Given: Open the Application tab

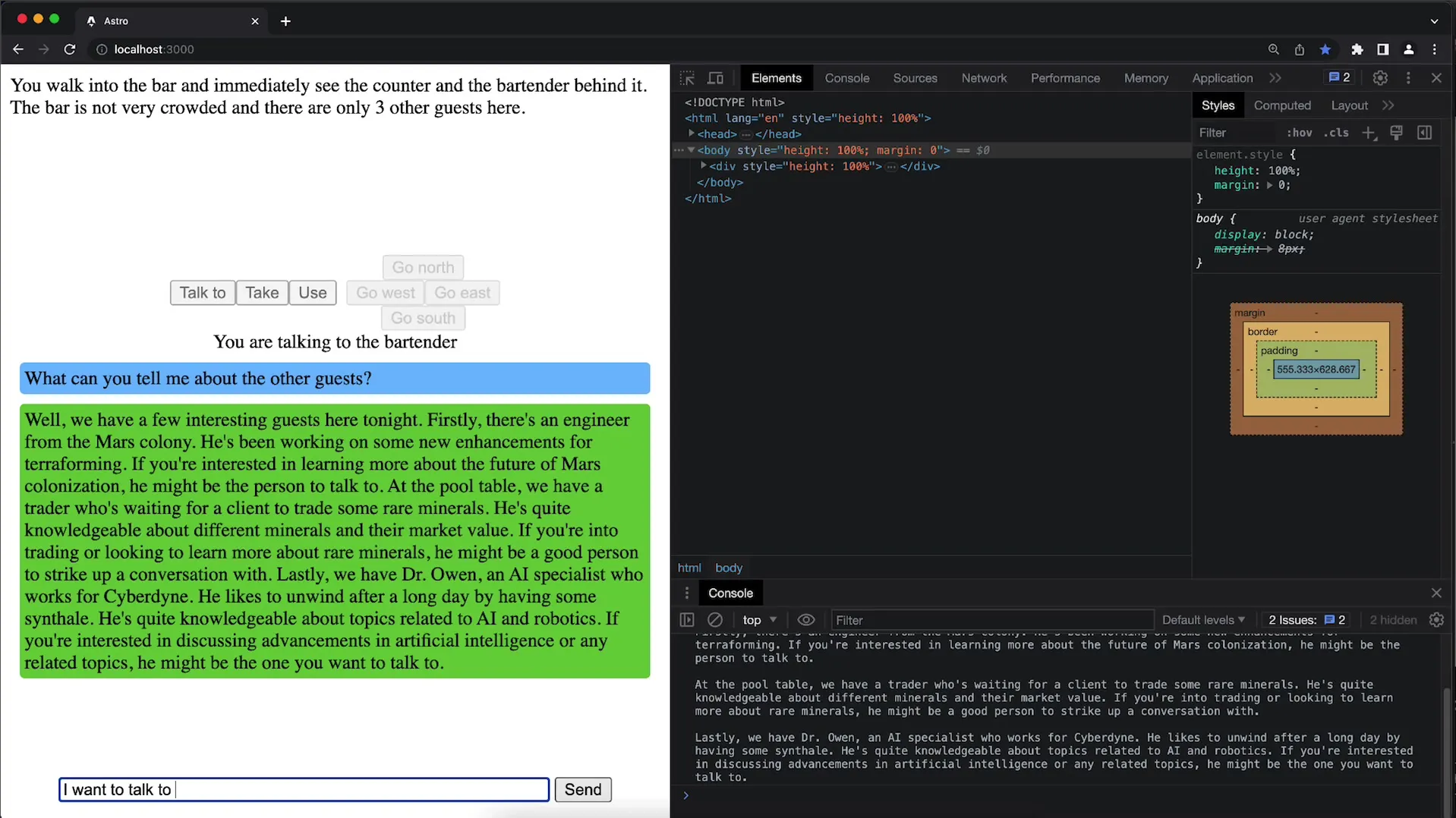Looking at the screenshot, I should pos(1222,78).
